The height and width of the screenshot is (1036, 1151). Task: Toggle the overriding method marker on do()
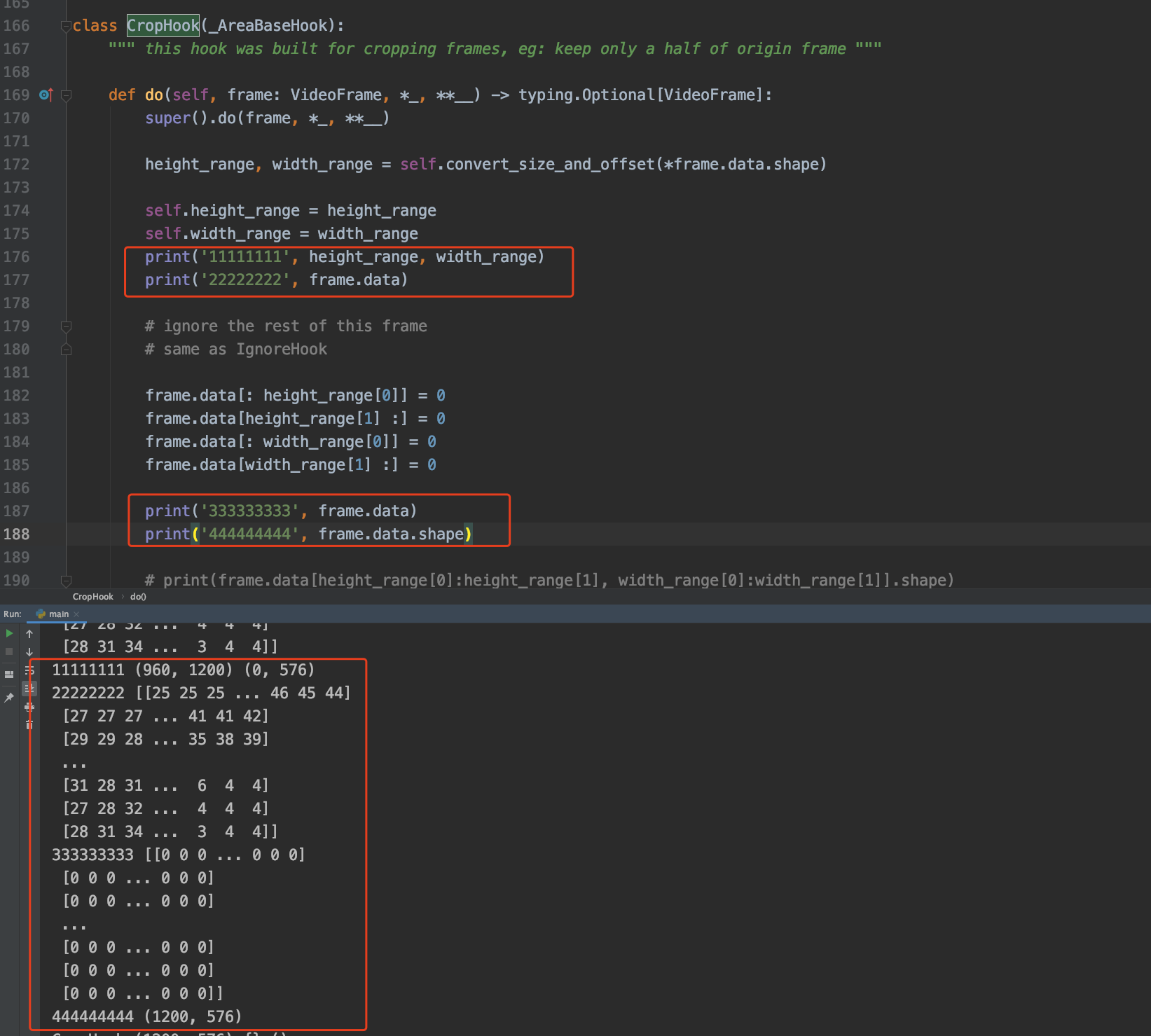44,95
